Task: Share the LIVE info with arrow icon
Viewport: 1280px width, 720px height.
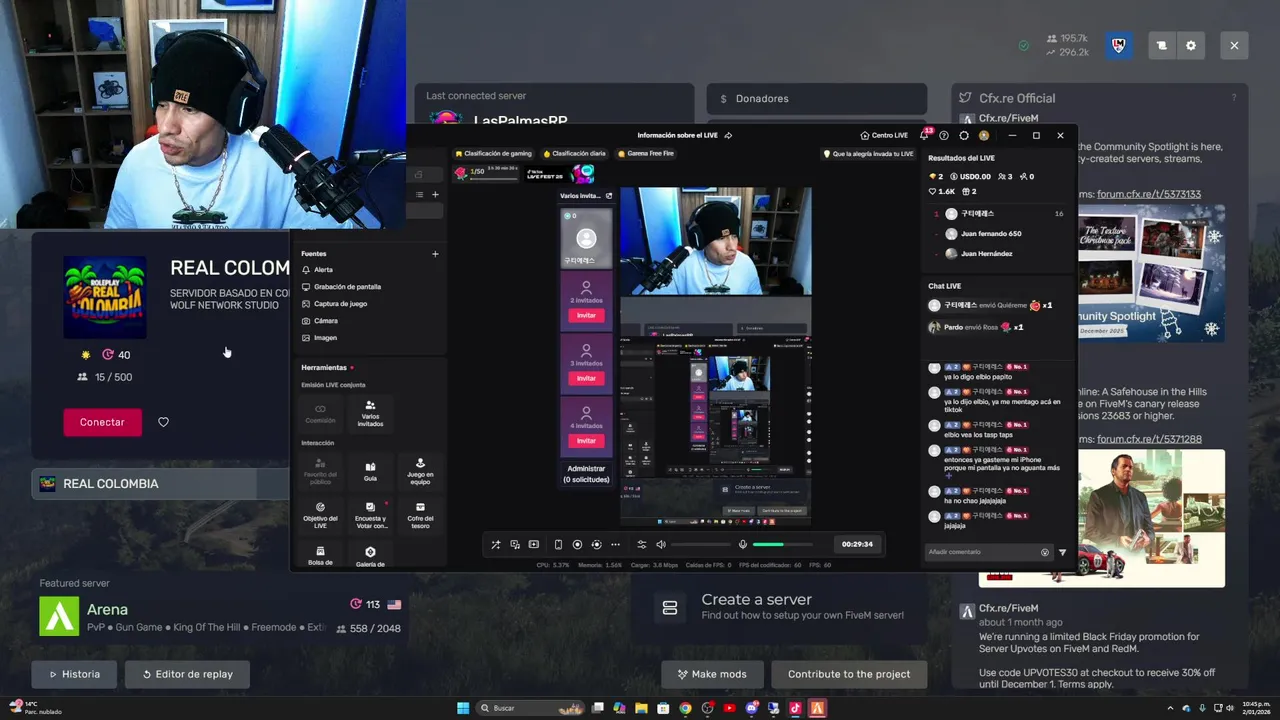Action: click(728, 135)
